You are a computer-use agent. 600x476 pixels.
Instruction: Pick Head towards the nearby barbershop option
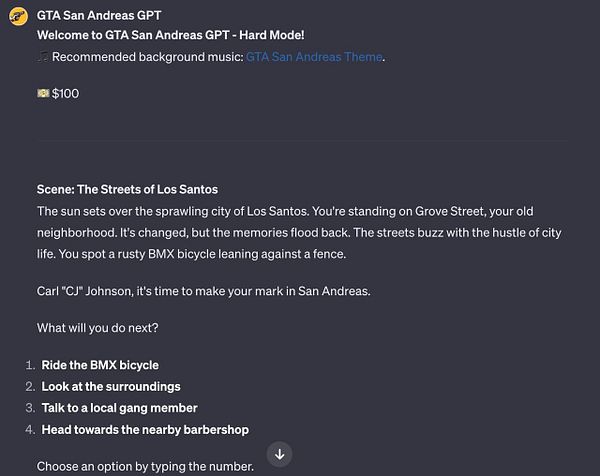(x=145, y=430)
